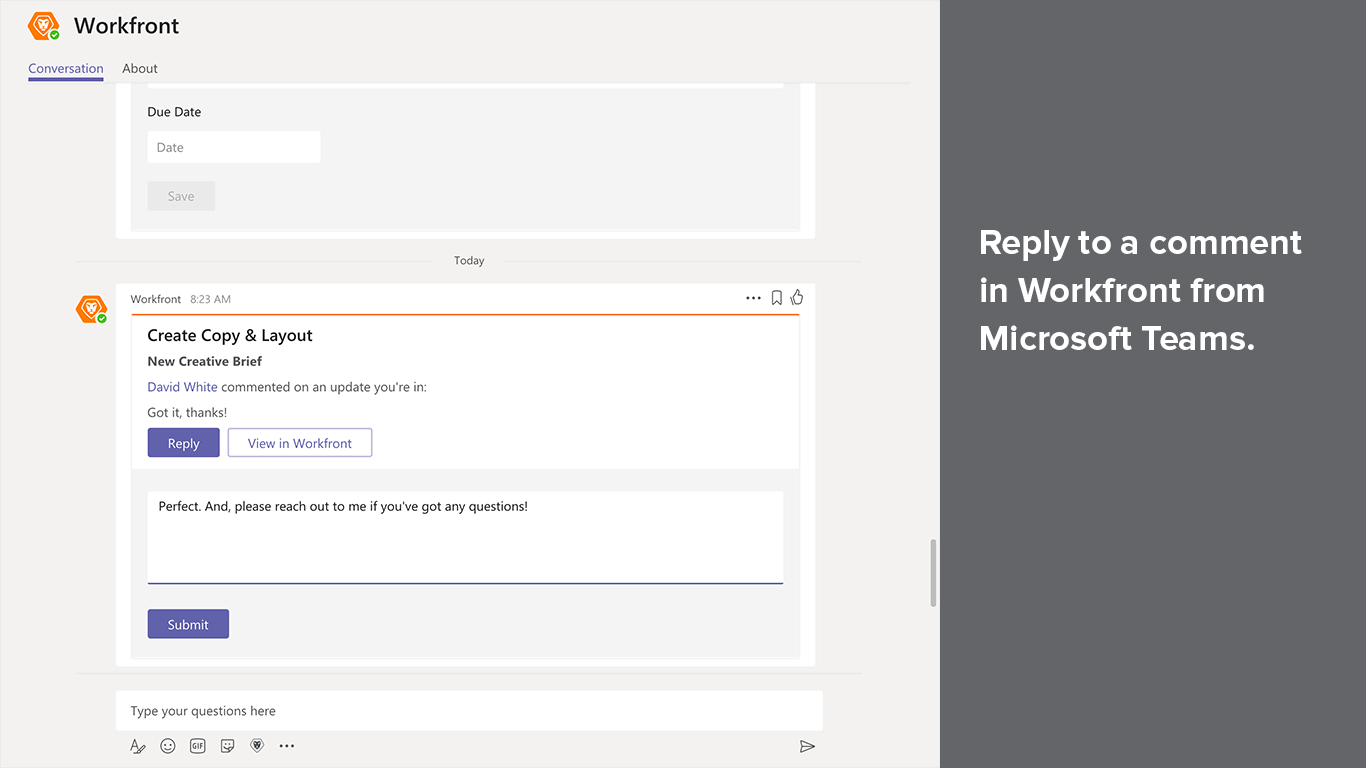The image size is (1366, 768).
Task: Open the text format tool in compose bar
Action: [138, 746]
